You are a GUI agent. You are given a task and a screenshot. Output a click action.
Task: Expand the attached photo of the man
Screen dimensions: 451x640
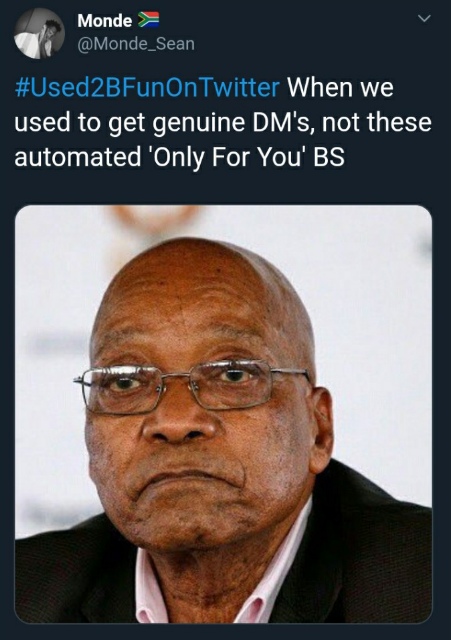coord(223,414)
